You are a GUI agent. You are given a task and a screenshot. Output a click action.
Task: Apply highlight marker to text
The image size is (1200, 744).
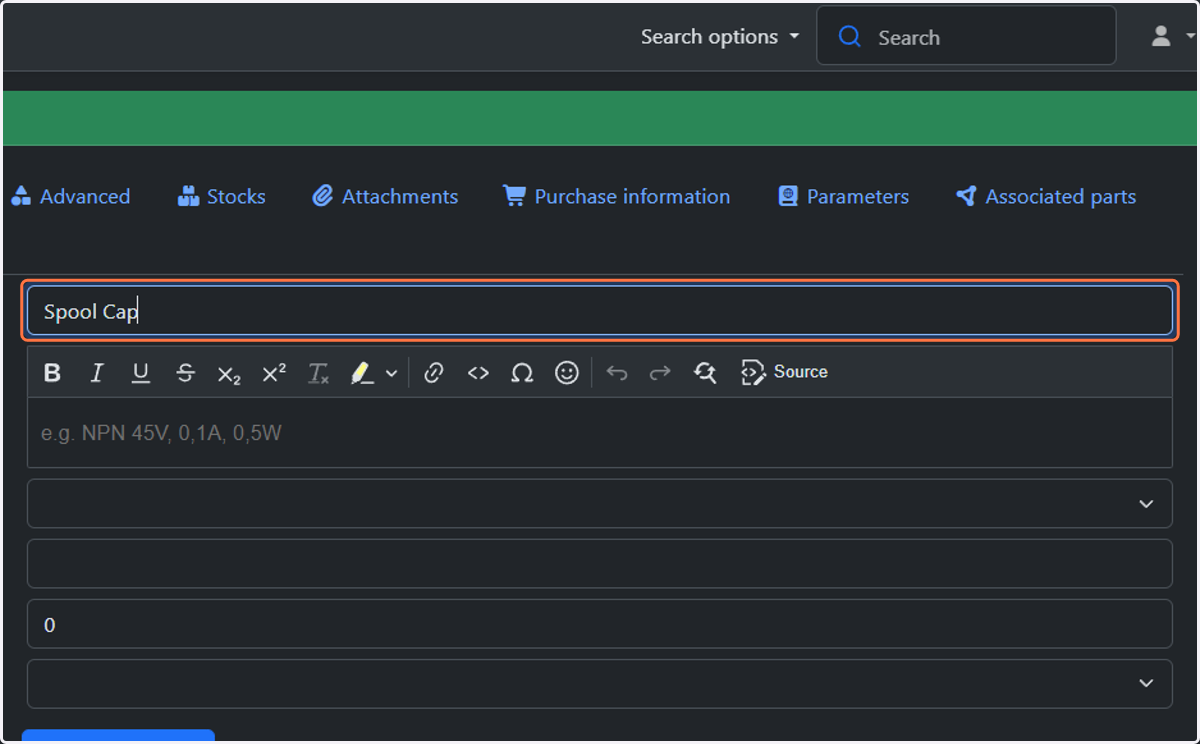(362, 373)
